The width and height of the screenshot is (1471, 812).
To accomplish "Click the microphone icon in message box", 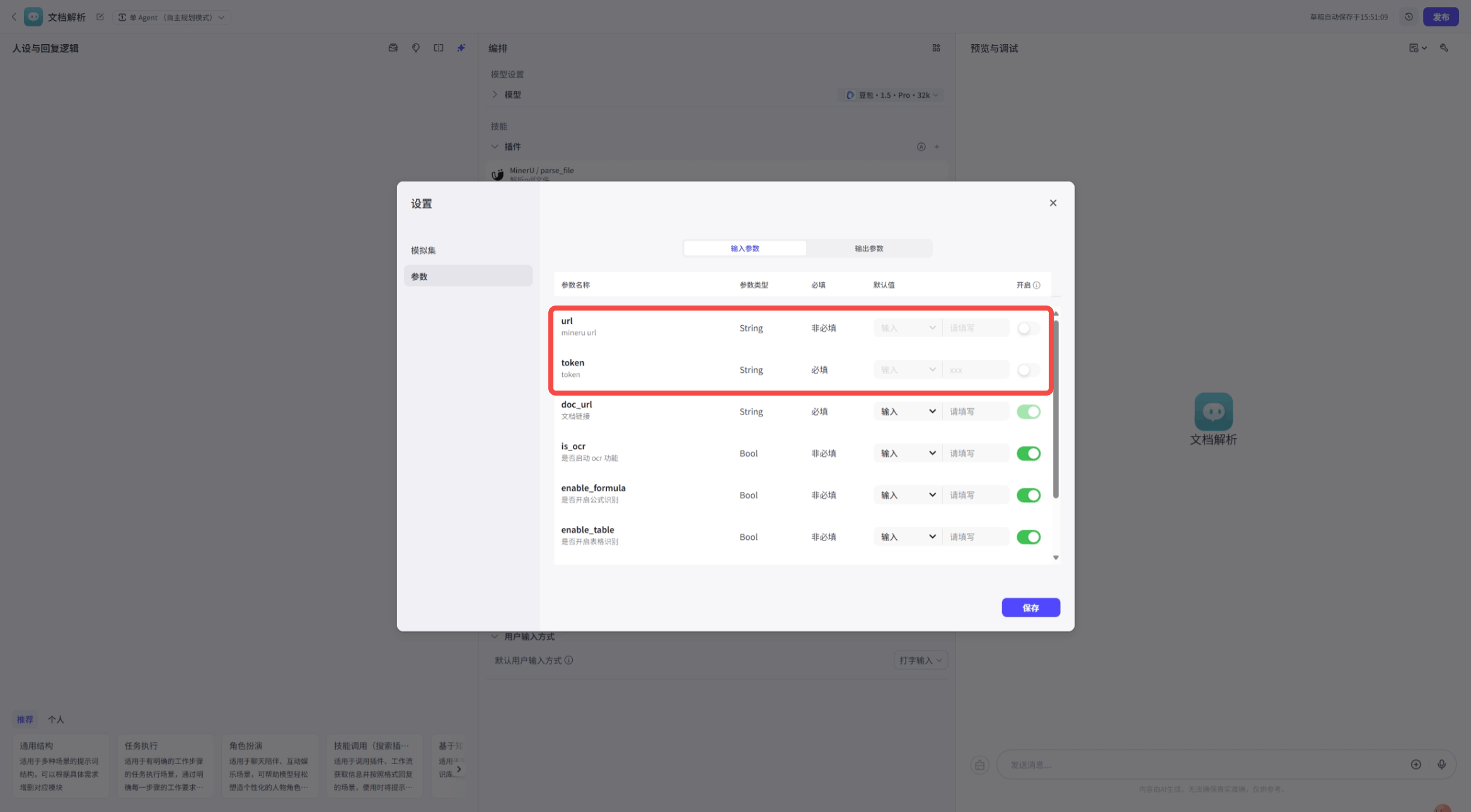I will point(1441,765).
